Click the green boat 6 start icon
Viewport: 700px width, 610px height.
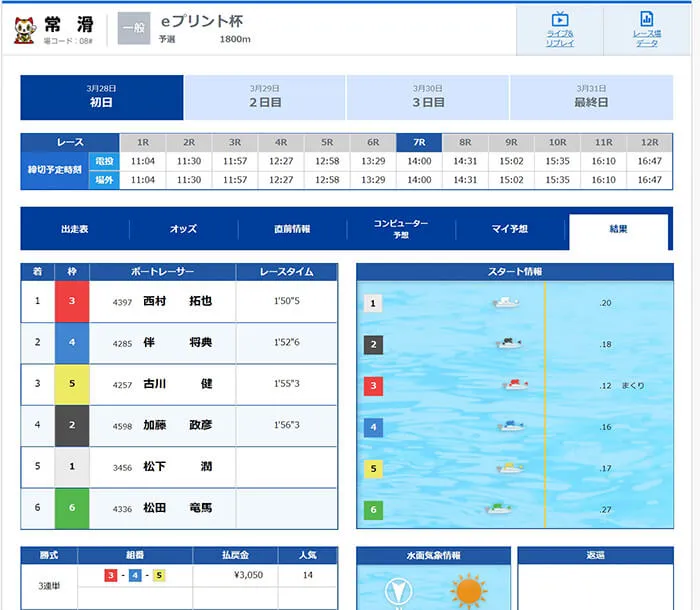pyautogui.click(x=499, y=509)
